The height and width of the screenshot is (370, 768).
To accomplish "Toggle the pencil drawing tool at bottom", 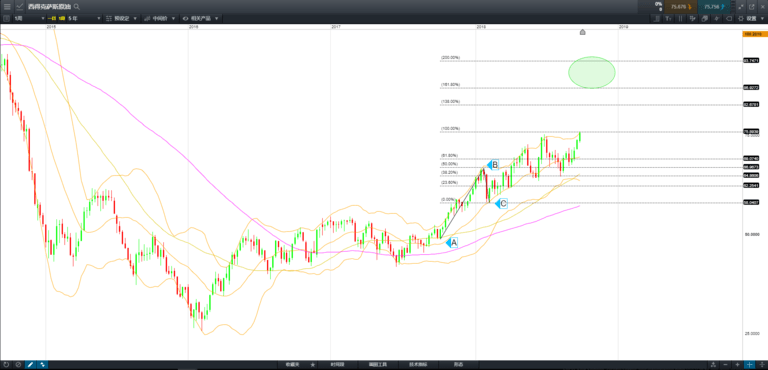I will [30, 365].
